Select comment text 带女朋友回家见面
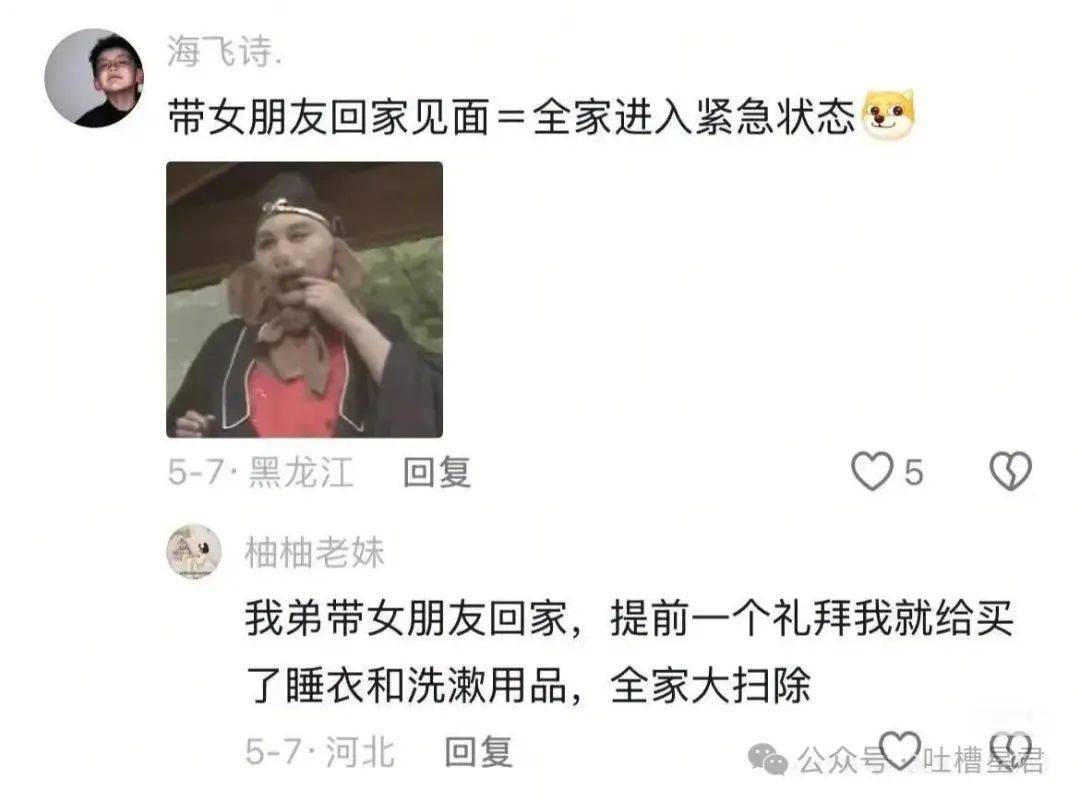This screenshot has width=1080, height=803. click(x=329, y=116)
